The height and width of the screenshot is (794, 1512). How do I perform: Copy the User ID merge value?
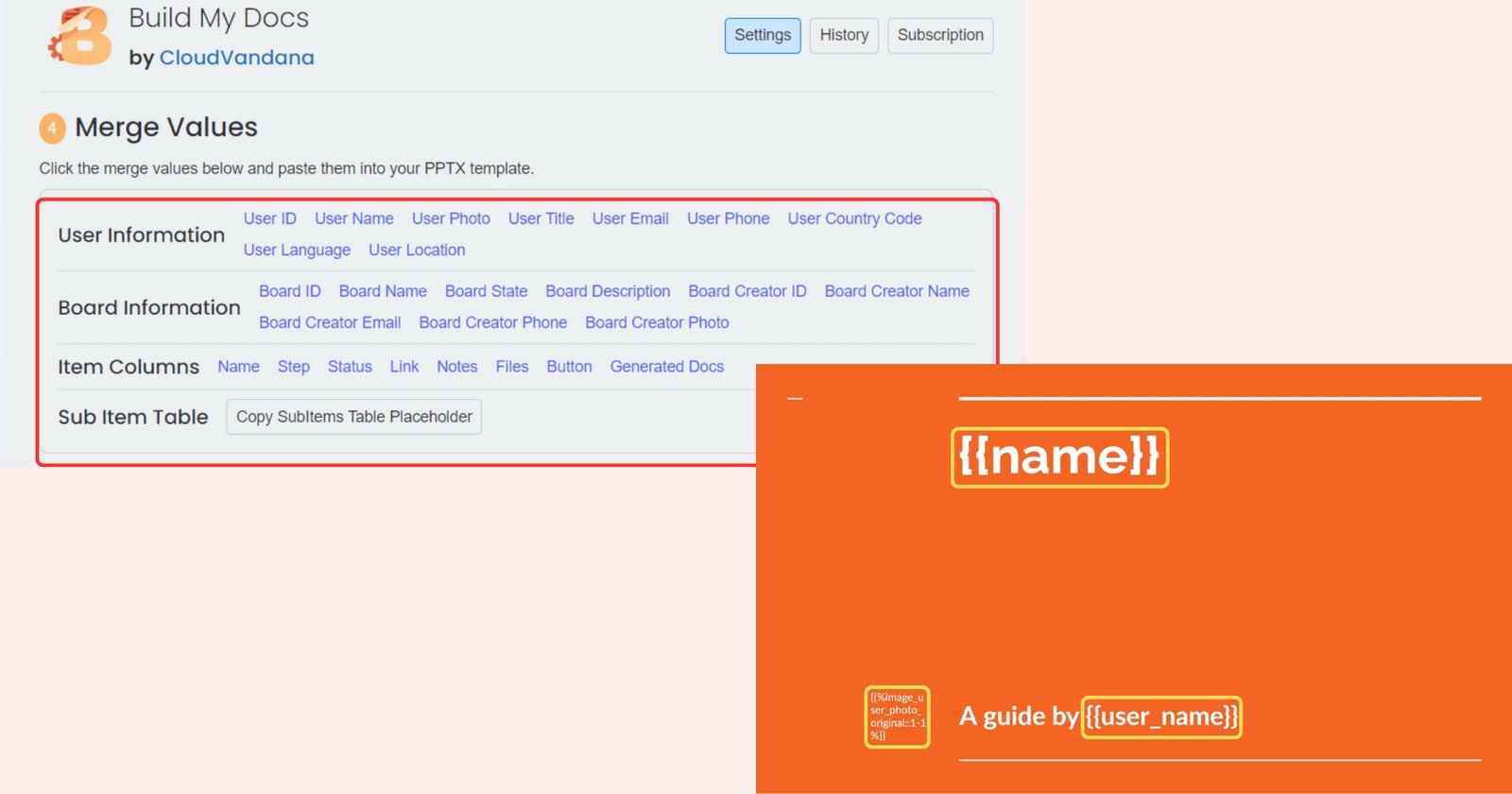click(269, 218)
